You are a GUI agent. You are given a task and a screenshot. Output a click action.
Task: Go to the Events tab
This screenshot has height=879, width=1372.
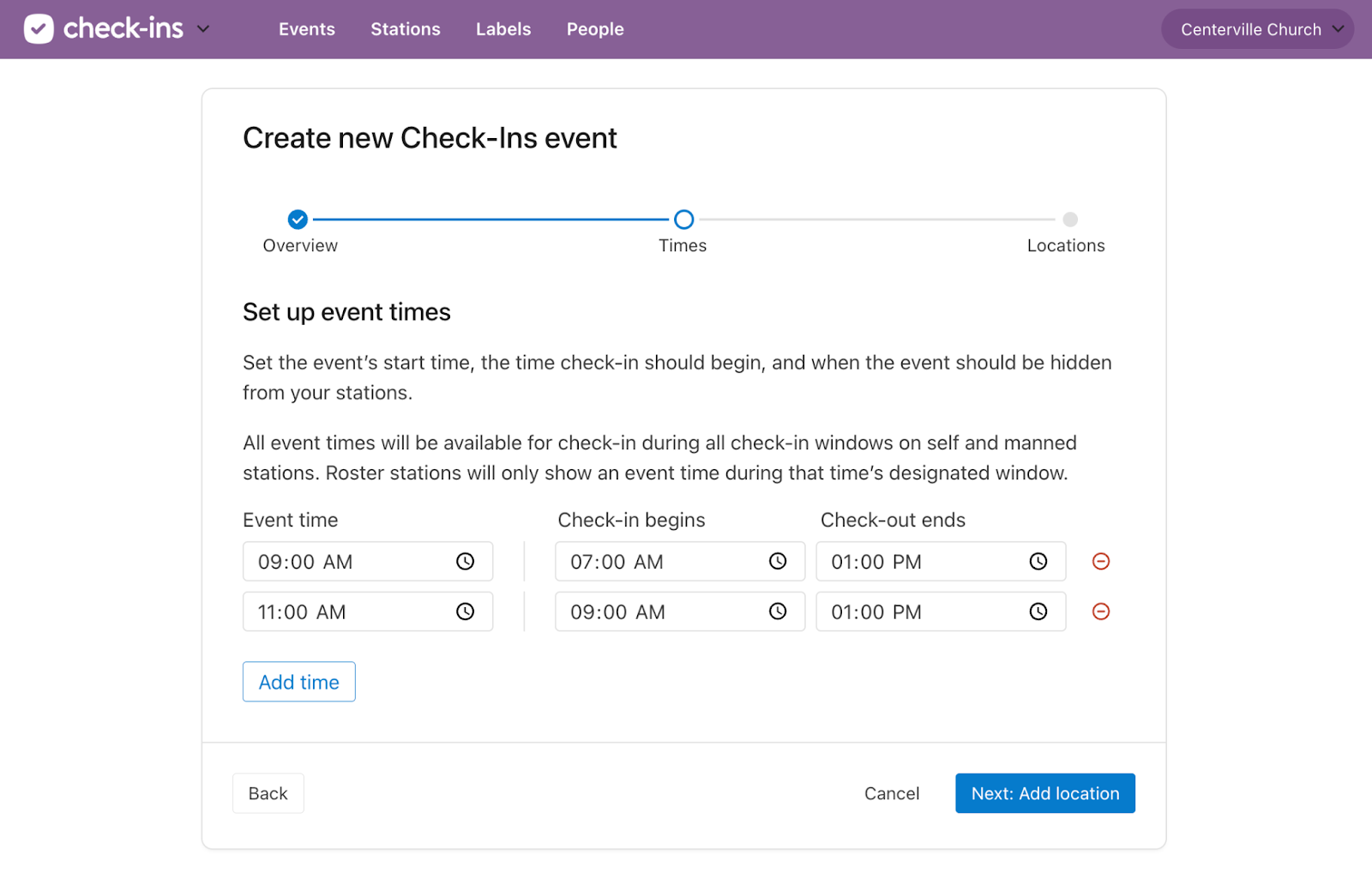tap(306, 29)
